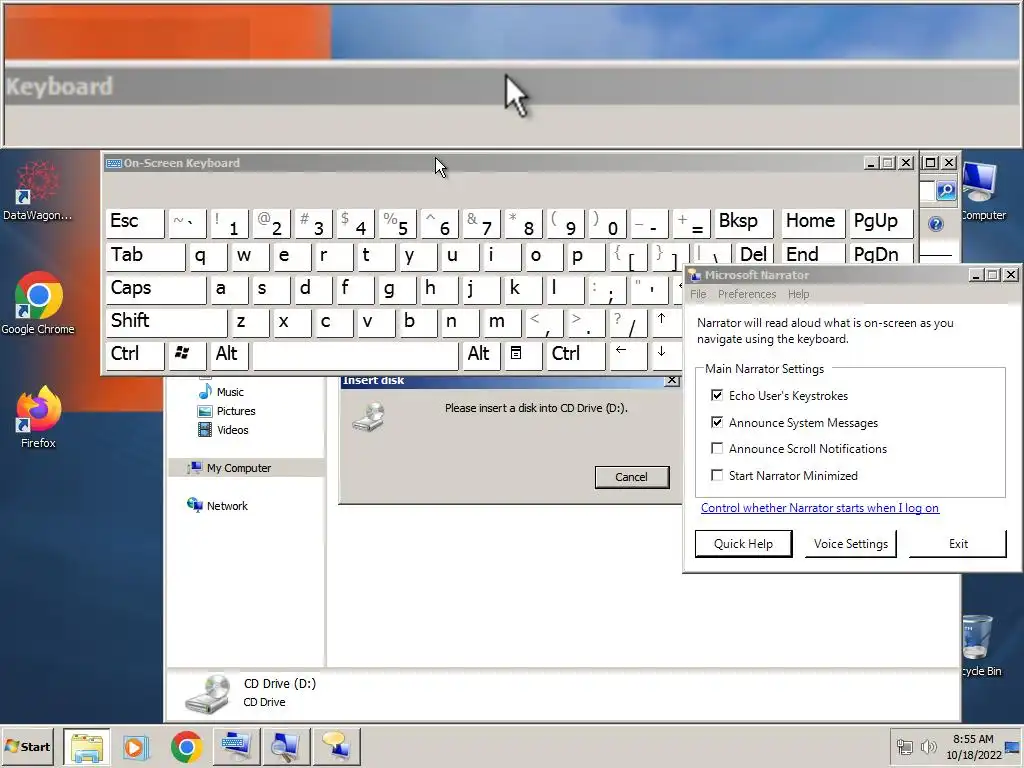Cancel the Insert disk dialog
The width and height of the screenshot is (1024, 768).
pyautogui.click(x=632, y=477)
